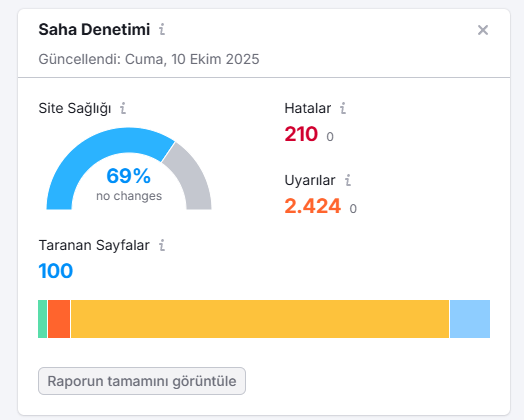Click the info icon next to Hatalar
Image resolution: width=524 pixels, height=420 pixels.
[343, 108]
